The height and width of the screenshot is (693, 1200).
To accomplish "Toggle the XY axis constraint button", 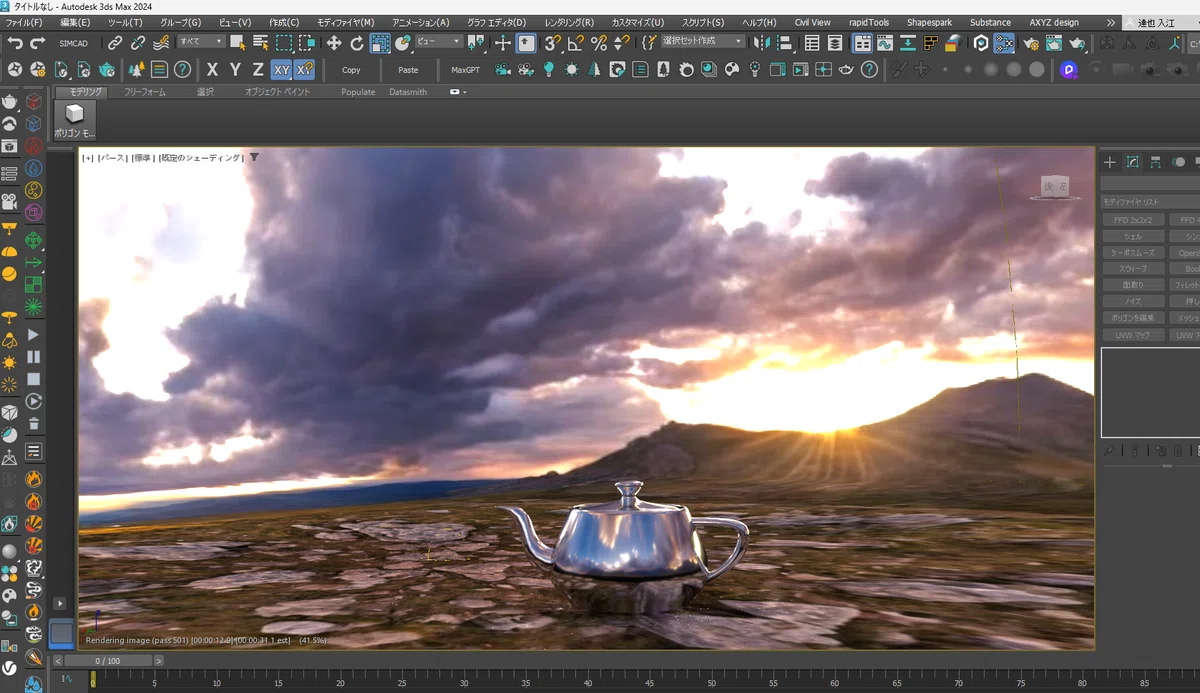I will 282,69.
